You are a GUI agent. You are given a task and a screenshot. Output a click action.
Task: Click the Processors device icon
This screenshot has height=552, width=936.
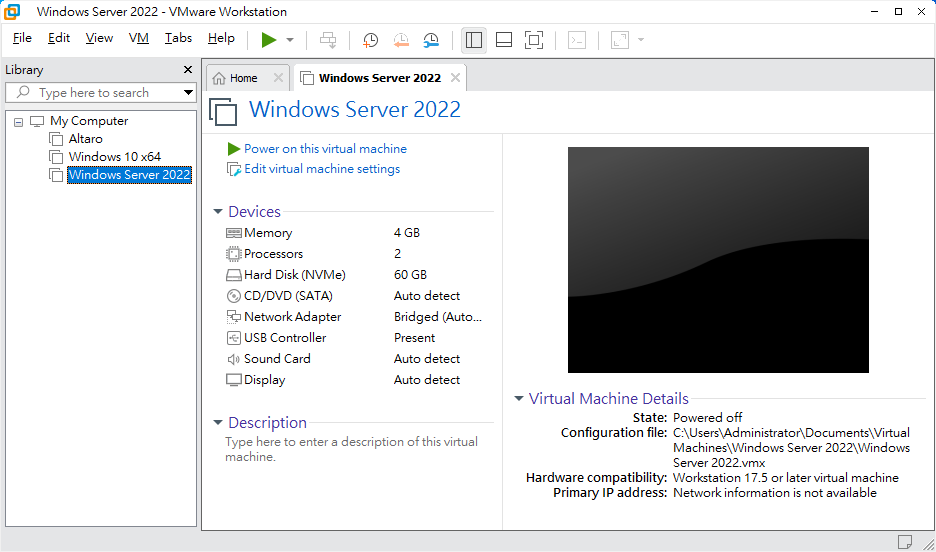coord(233,254)
